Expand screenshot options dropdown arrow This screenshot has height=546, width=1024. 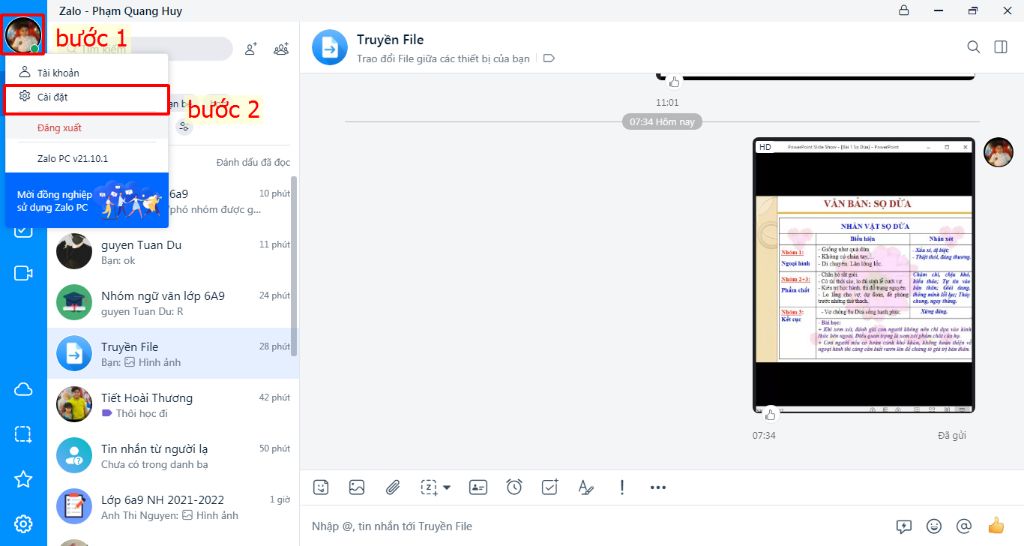click(x=447, y=487)
